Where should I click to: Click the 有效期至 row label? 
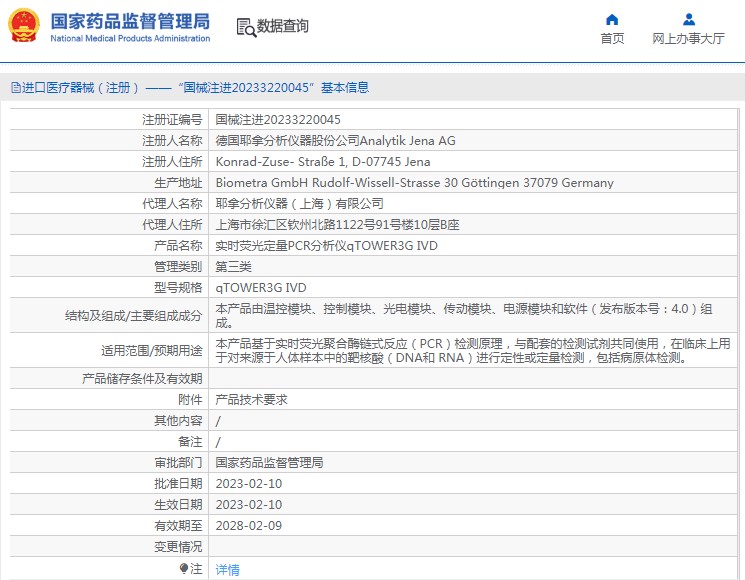178,525
